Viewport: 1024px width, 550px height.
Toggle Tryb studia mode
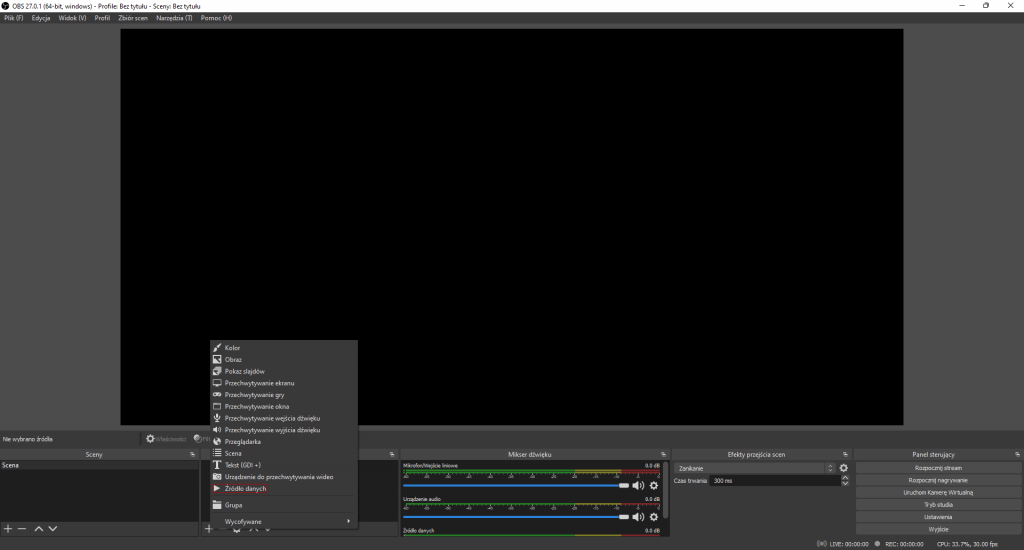[x=938, y=504]
